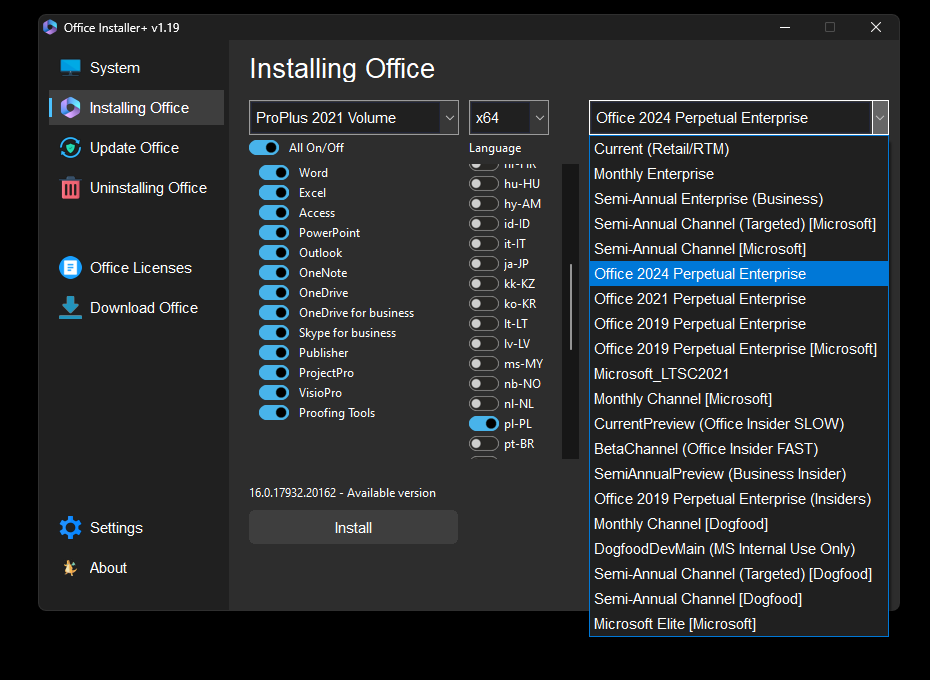
Task: Select highlighted Office 2024 Perpetual Enterprise item
Action: tap(738, 274)
